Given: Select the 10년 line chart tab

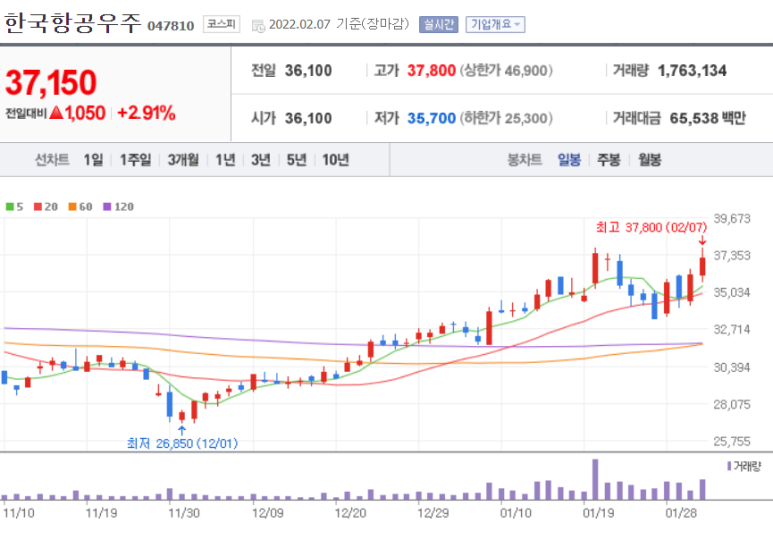Looking at the screenshot, I should [336, 160].
